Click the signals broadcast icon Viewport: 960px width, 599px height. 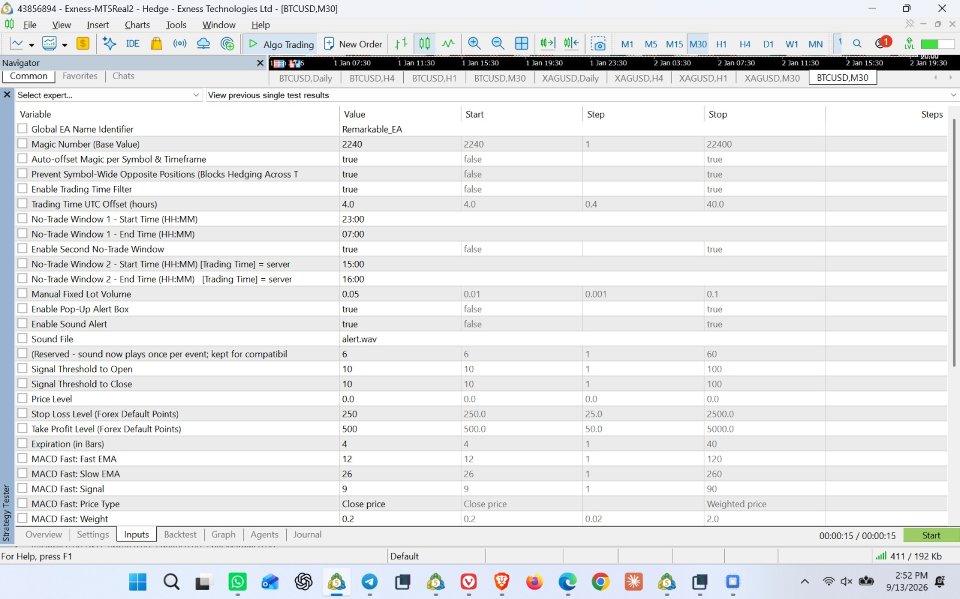click(x=179, y=43)
